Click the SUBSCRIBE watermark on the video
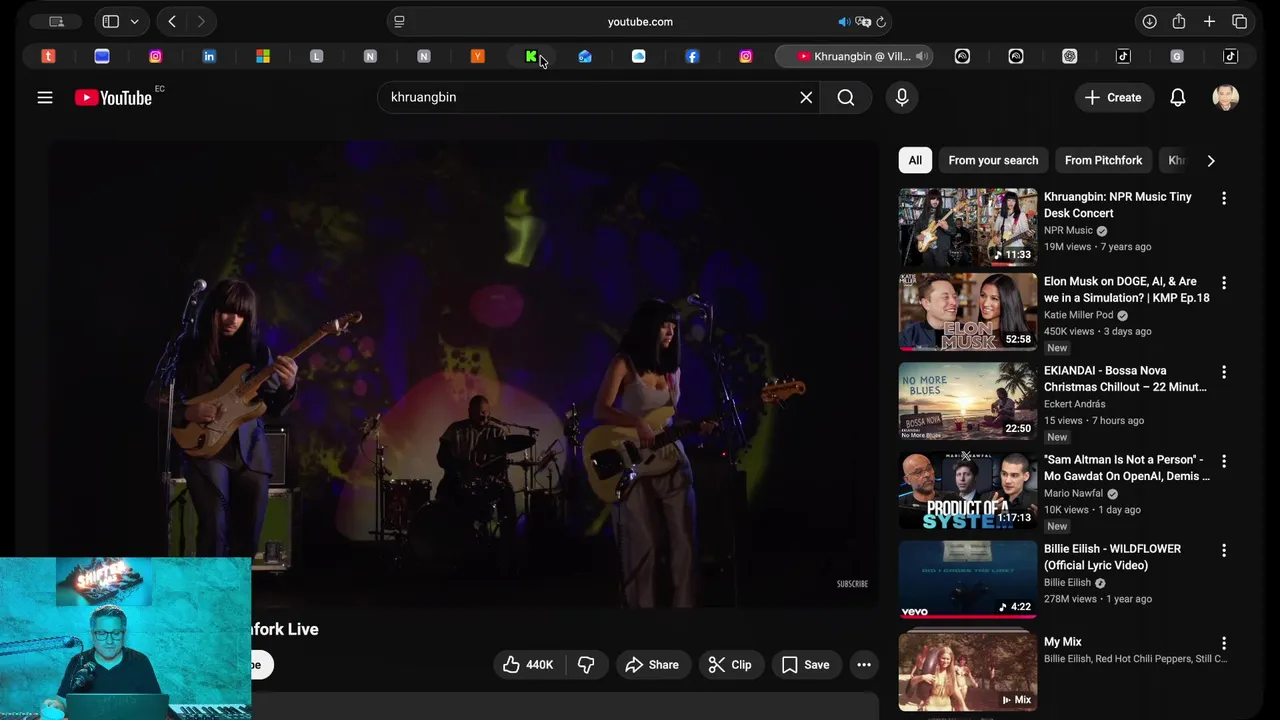The width and height of the screenshot is (1280, 720). pos(852,584)
